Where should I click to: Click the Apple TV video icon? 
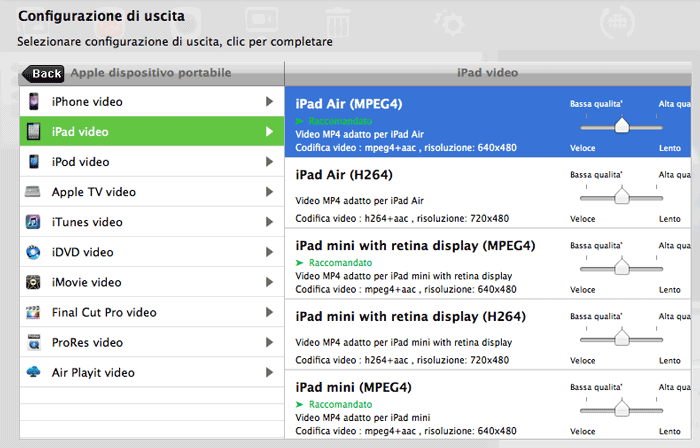coord(33,192)
